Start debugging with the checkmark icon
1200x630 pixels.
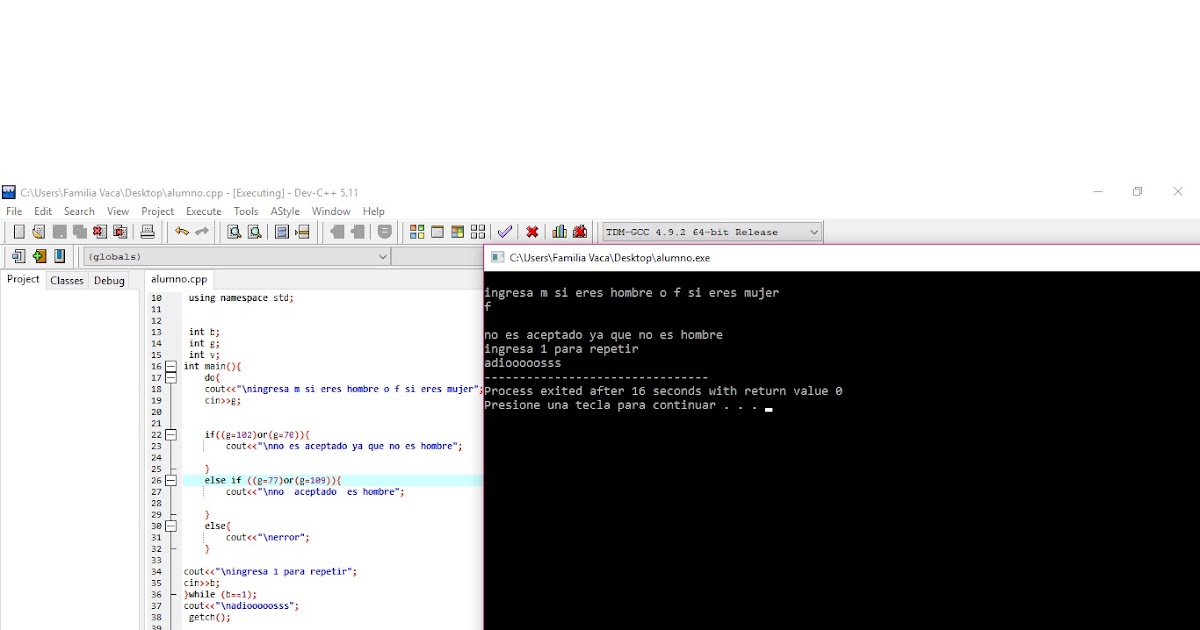click(505, 231)
